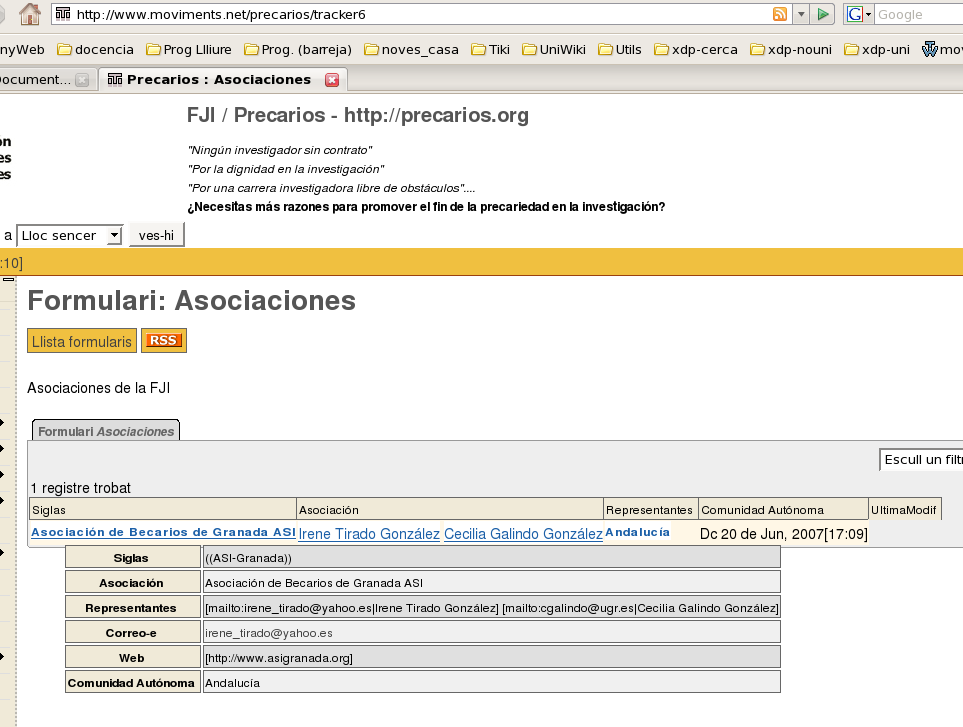The image size is (963, 727).
Task: Close the Precarios : Asociaciones tab
Action: 332,80
